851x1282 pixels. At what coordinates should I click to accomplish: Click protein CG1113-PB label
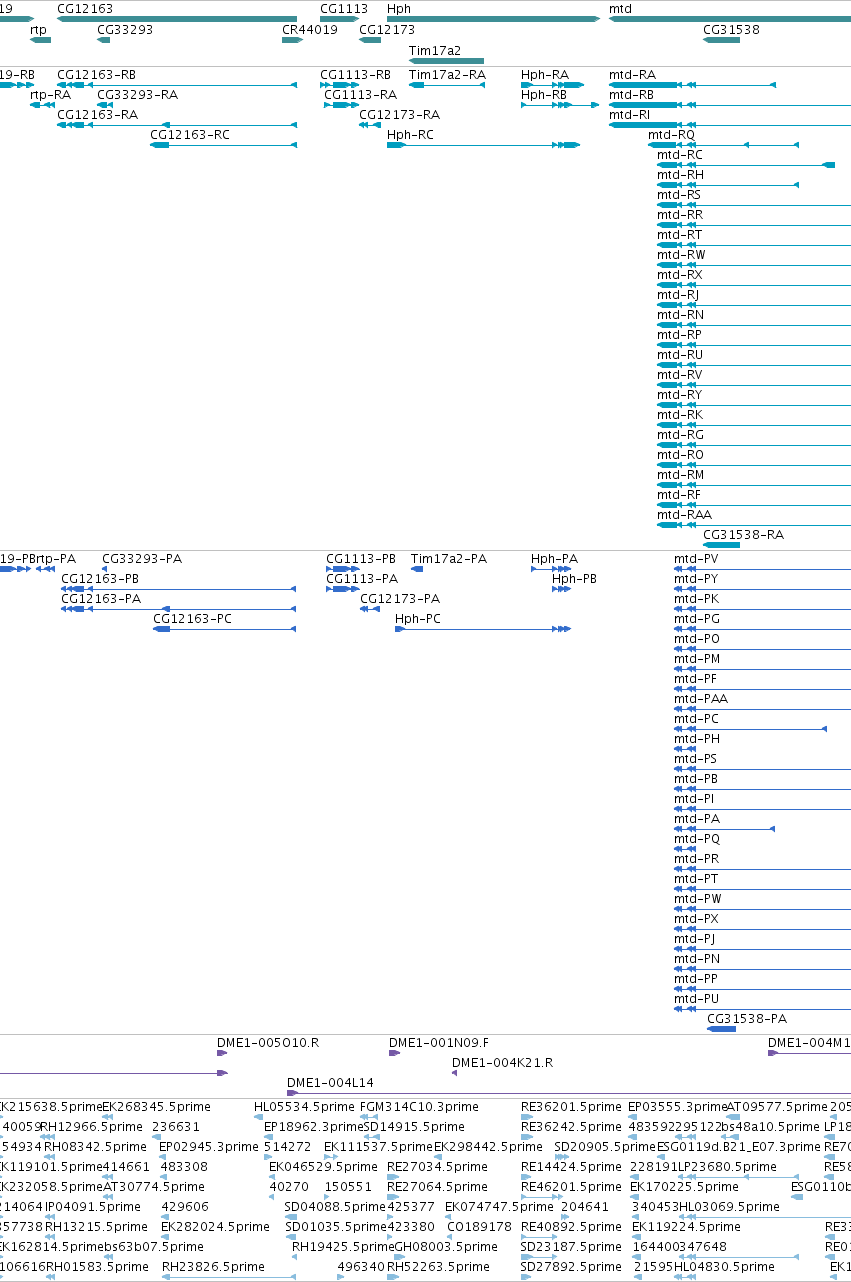click(x=361, y=558)
